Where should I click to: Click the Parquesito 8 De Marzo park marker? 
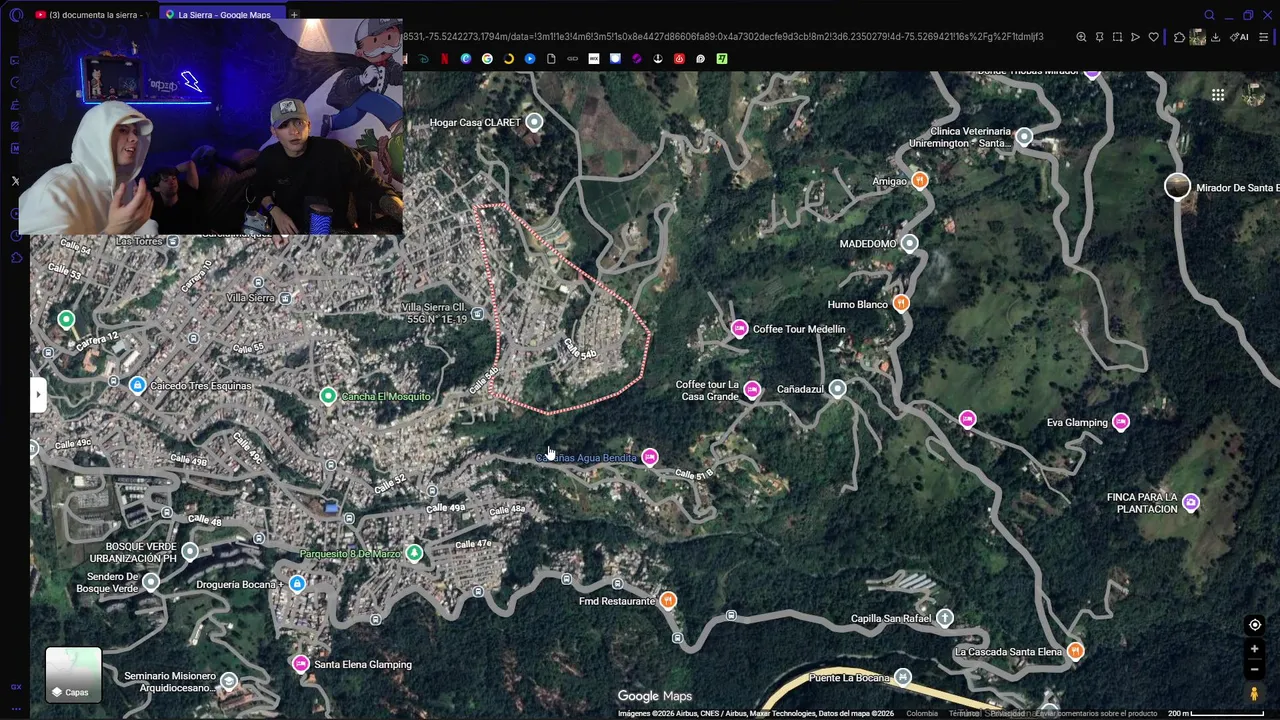414,553
